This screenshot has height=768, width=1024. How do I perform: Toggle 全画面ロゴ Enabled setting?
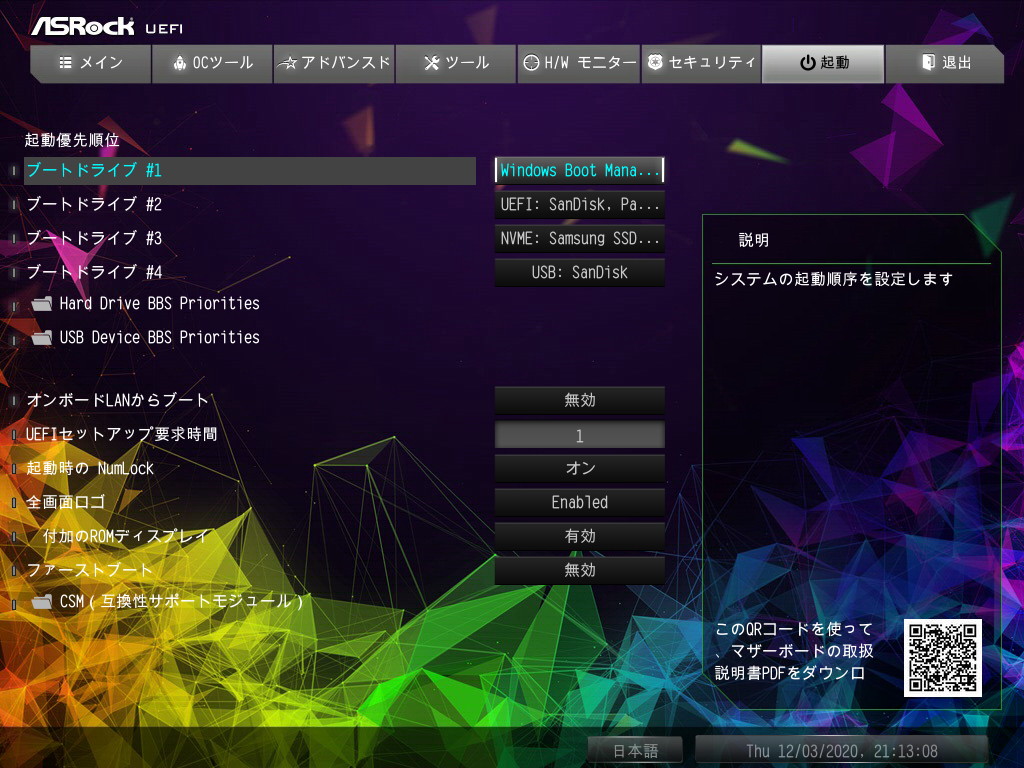tap(579, 502)
